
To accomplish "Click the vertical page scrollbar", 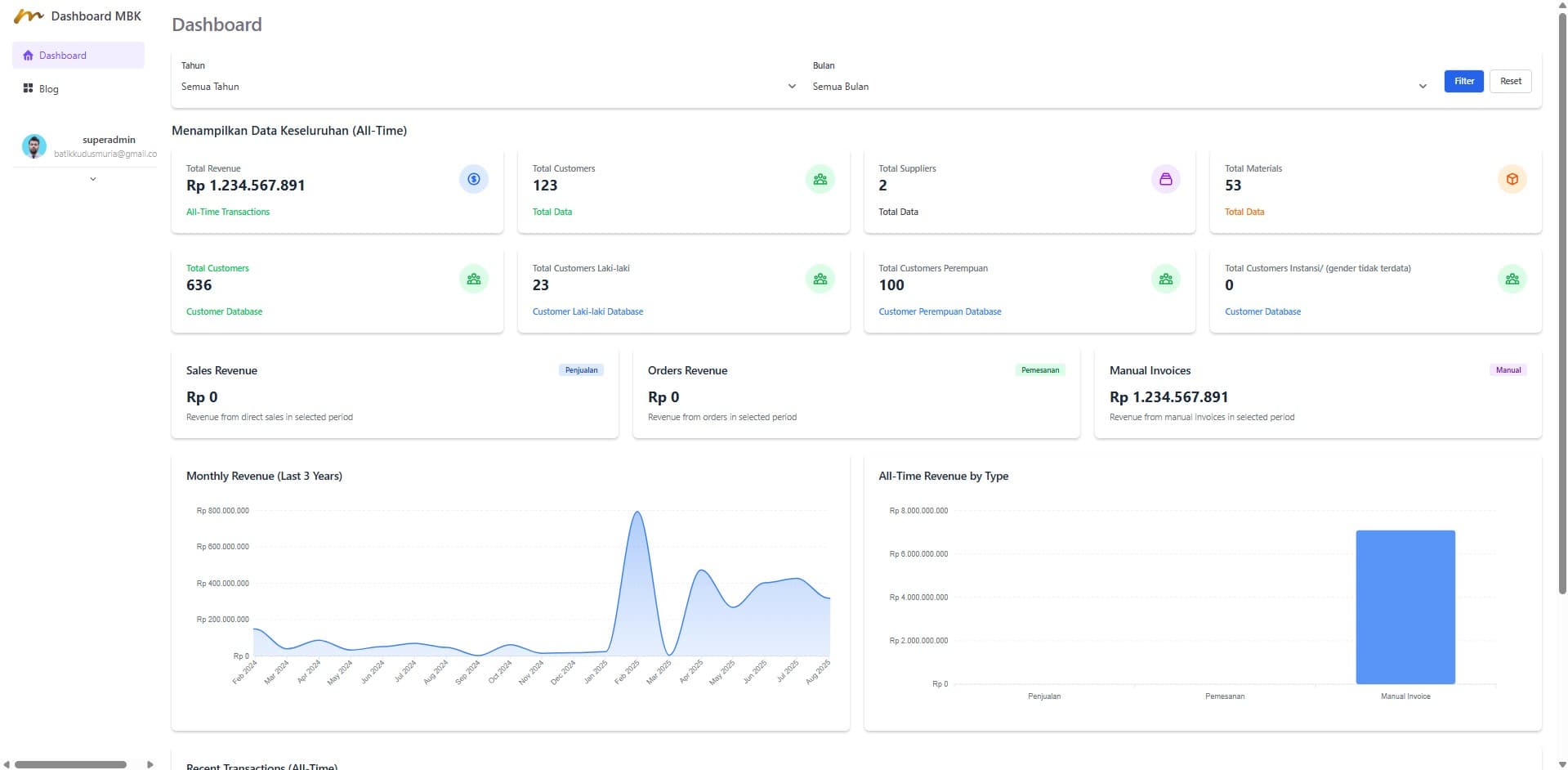I will (x=1562, y=302).
